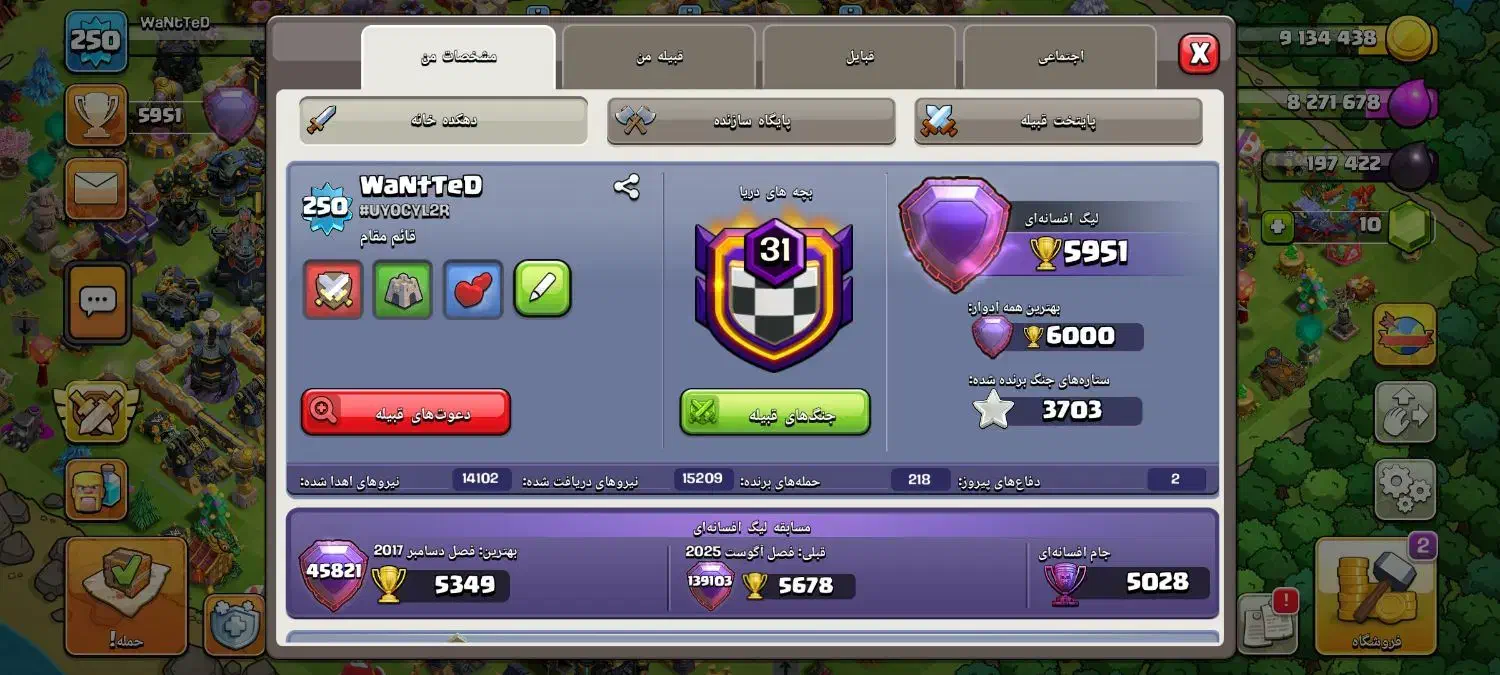Screen dimensions: 1500x675
Task: Select the پایتخت قبیله clan capital button
Action: [1058, 121]
